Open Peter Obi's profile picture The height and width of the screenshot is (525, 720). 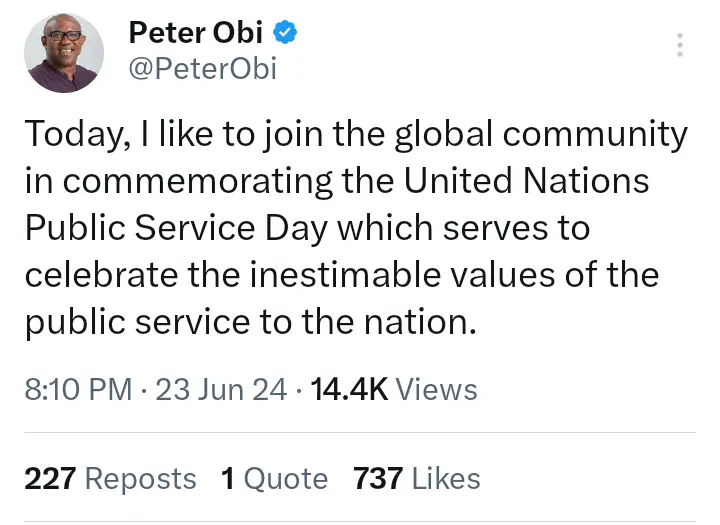point(64,53)
